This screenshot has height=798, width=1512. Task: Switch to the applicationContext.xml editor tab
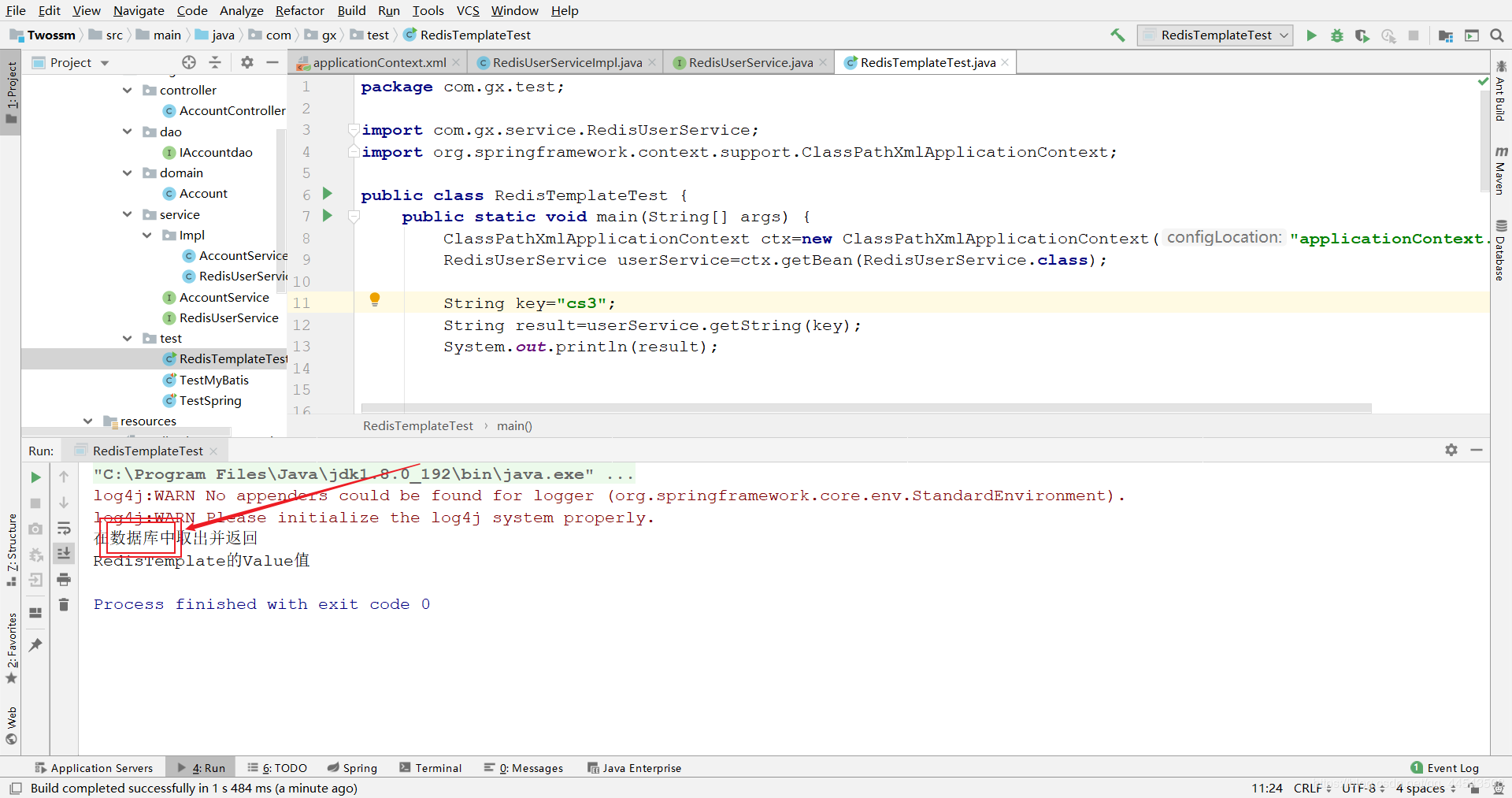(379, 63)
